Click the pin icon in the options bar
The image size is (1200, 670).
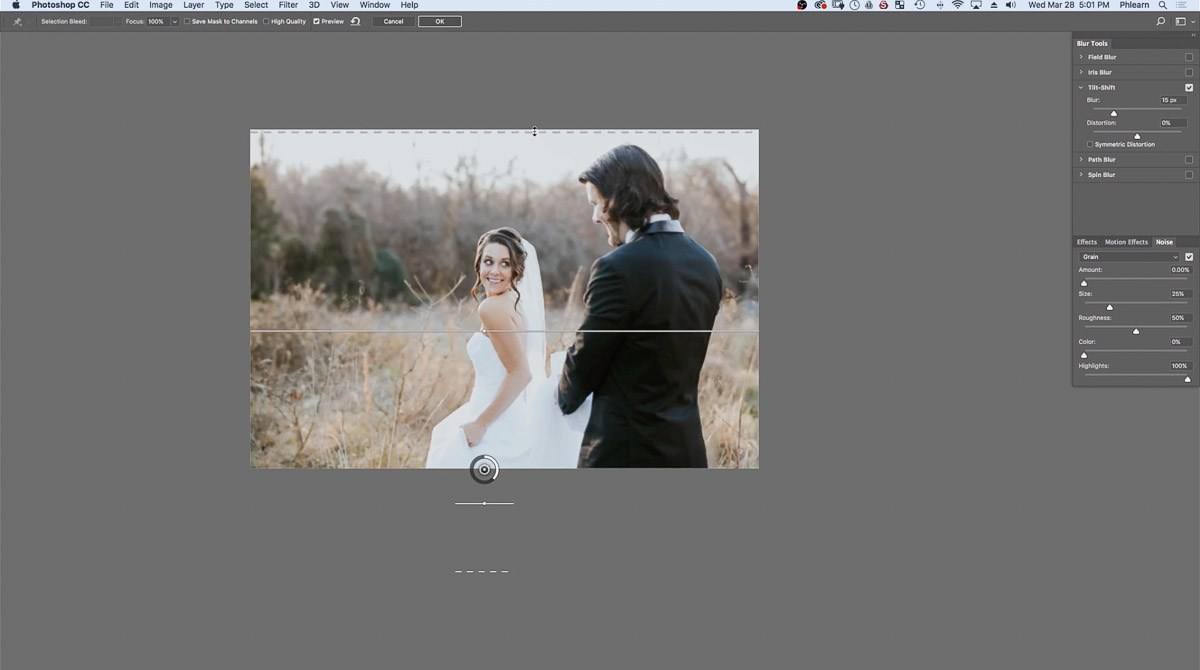(x=17, y=21)
